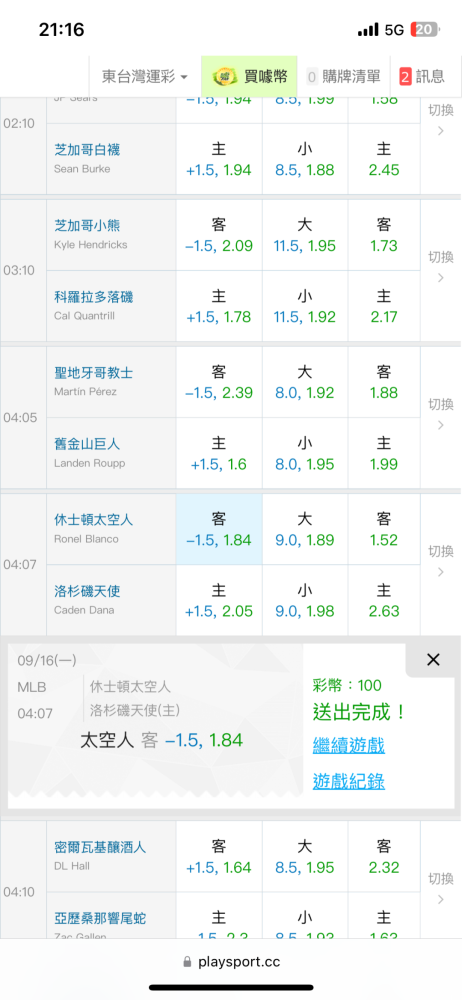Open 購牌清單 purchase list tab

point(343,77)
